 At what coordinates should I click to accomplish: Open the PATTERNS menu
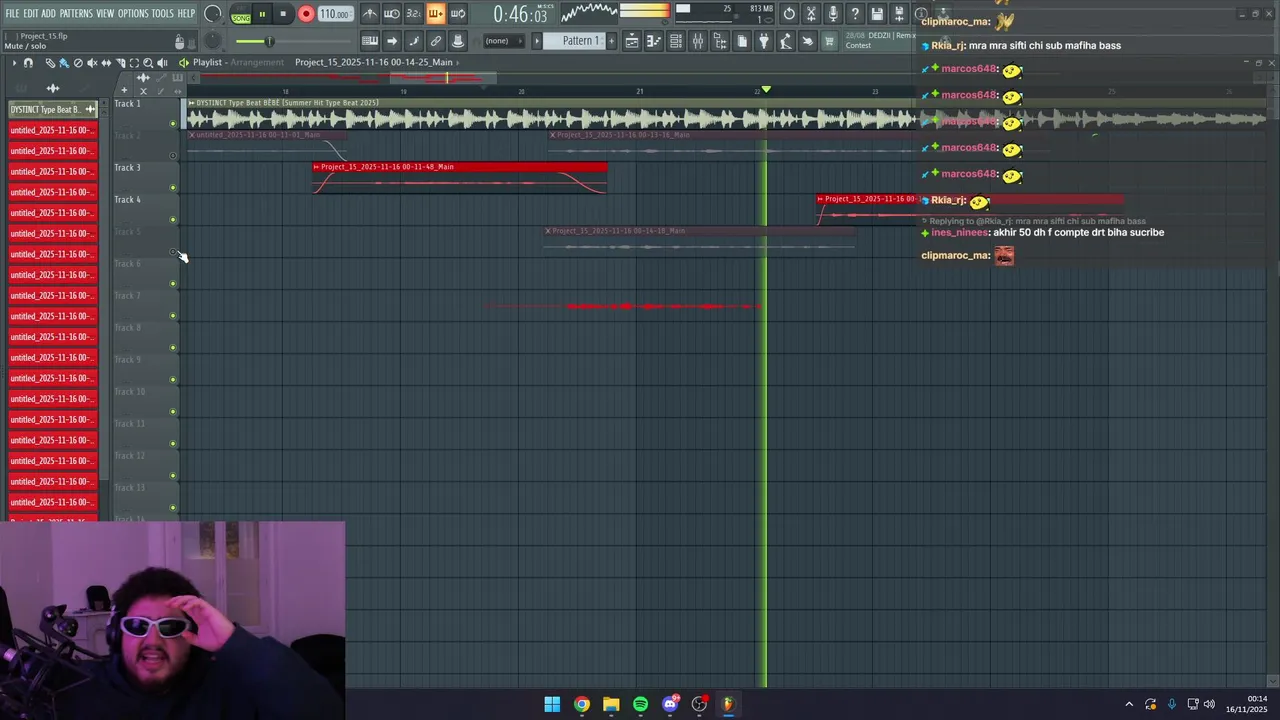[x=76, y=13]
